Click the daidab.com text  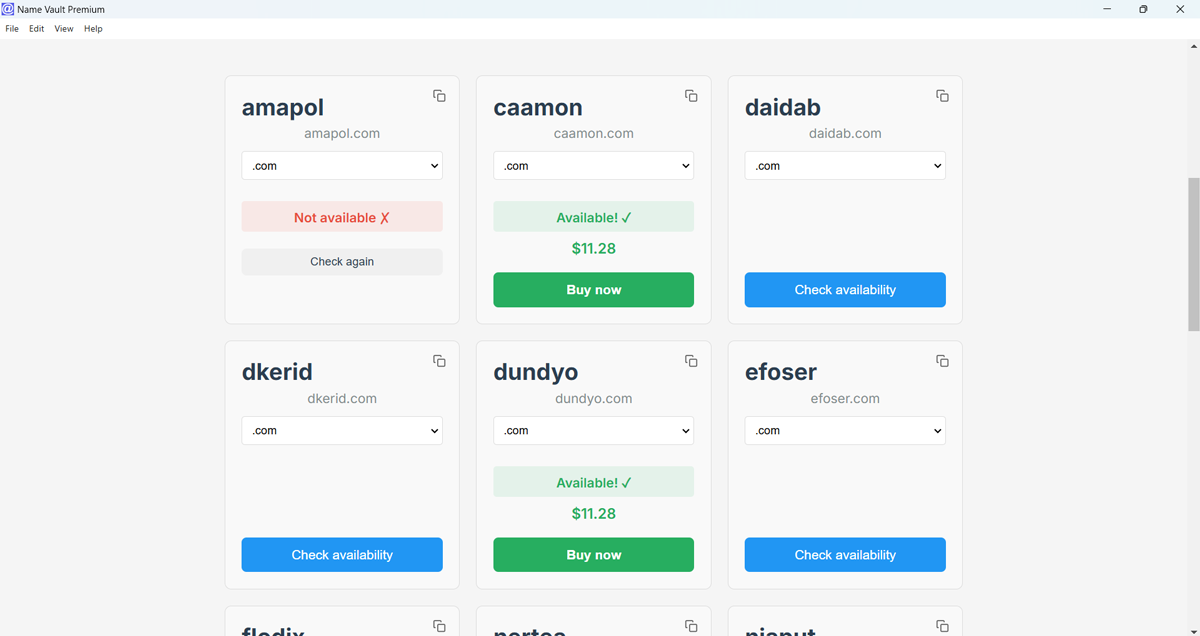(845, 133)
